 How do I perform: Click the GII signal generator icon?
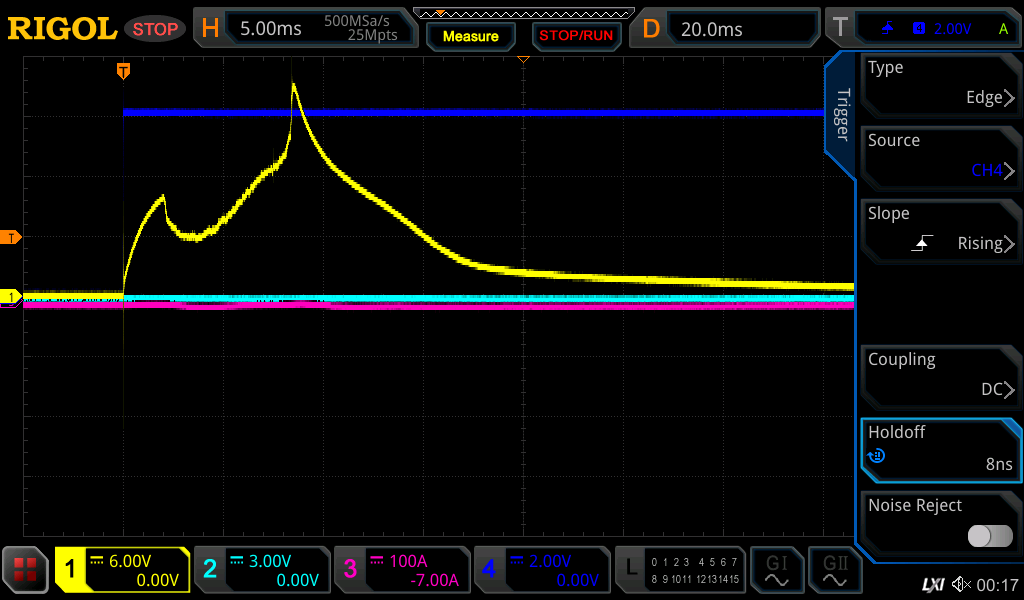point(834,570)
